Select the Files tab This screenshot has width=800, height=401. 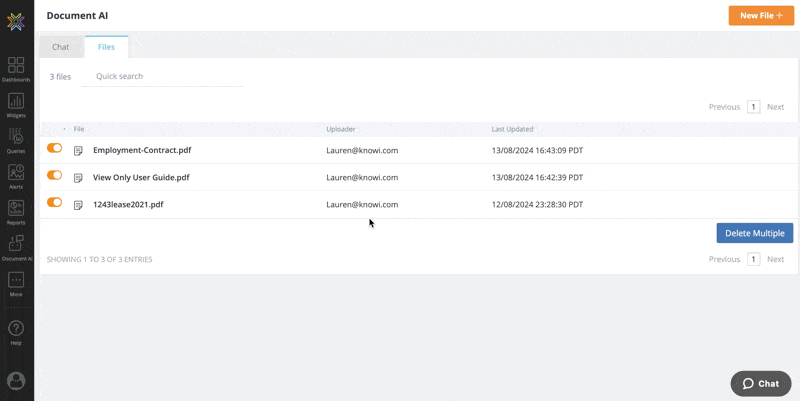pyautogui.click(x=106, y=47)
